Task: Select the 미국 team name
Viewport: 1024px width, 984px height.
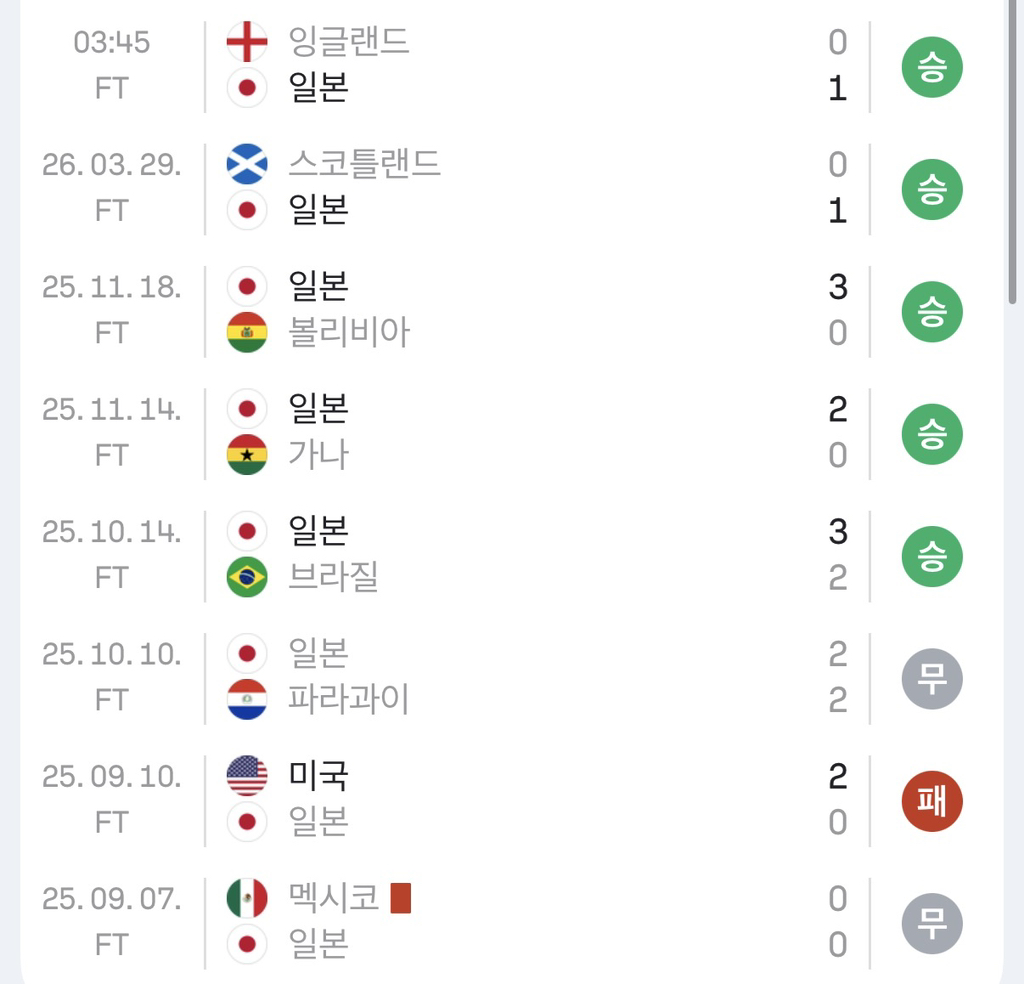Action: [318, 776]
